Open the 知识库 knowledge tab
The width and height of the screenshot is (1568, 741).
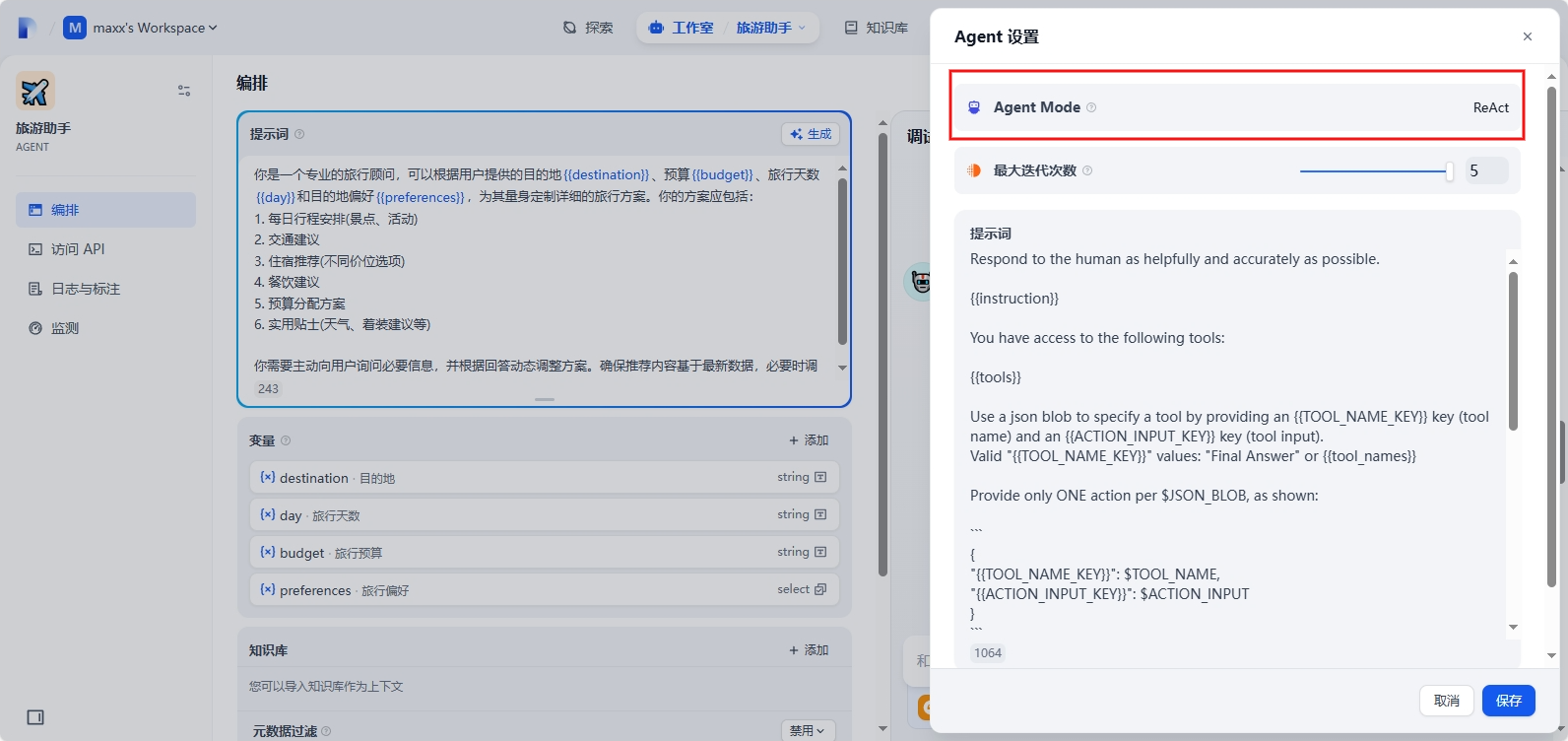point(877,28)
